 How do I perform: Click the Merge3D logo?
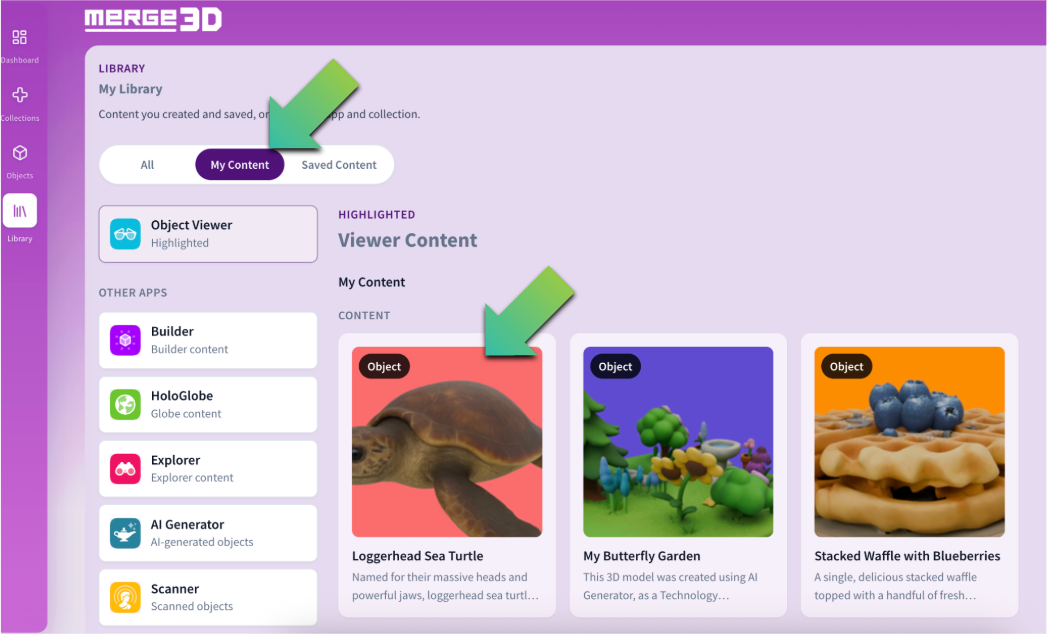click(153, 19)
